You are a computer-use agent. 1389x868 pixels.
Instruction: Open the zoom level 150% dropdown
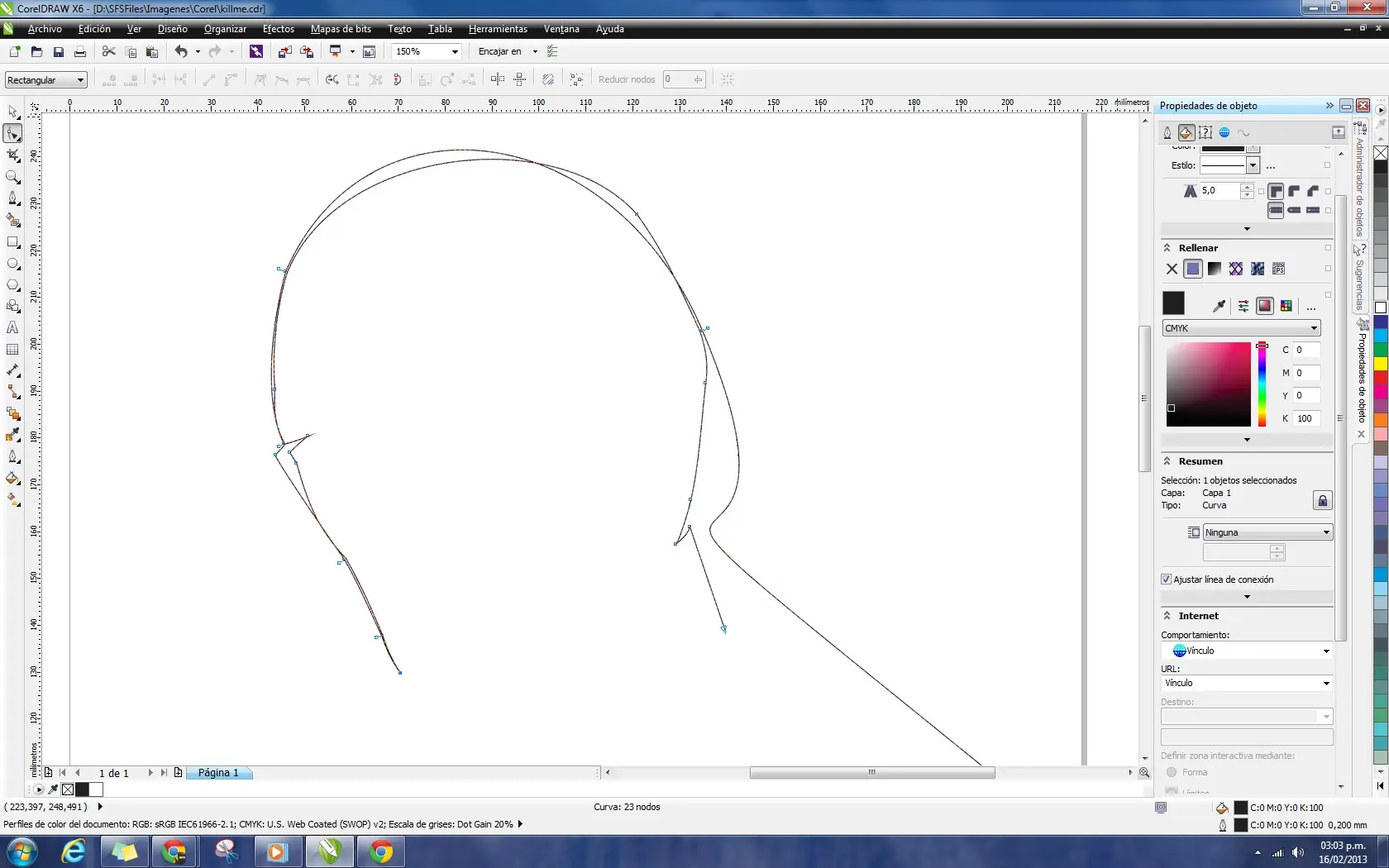click(455, 51)
